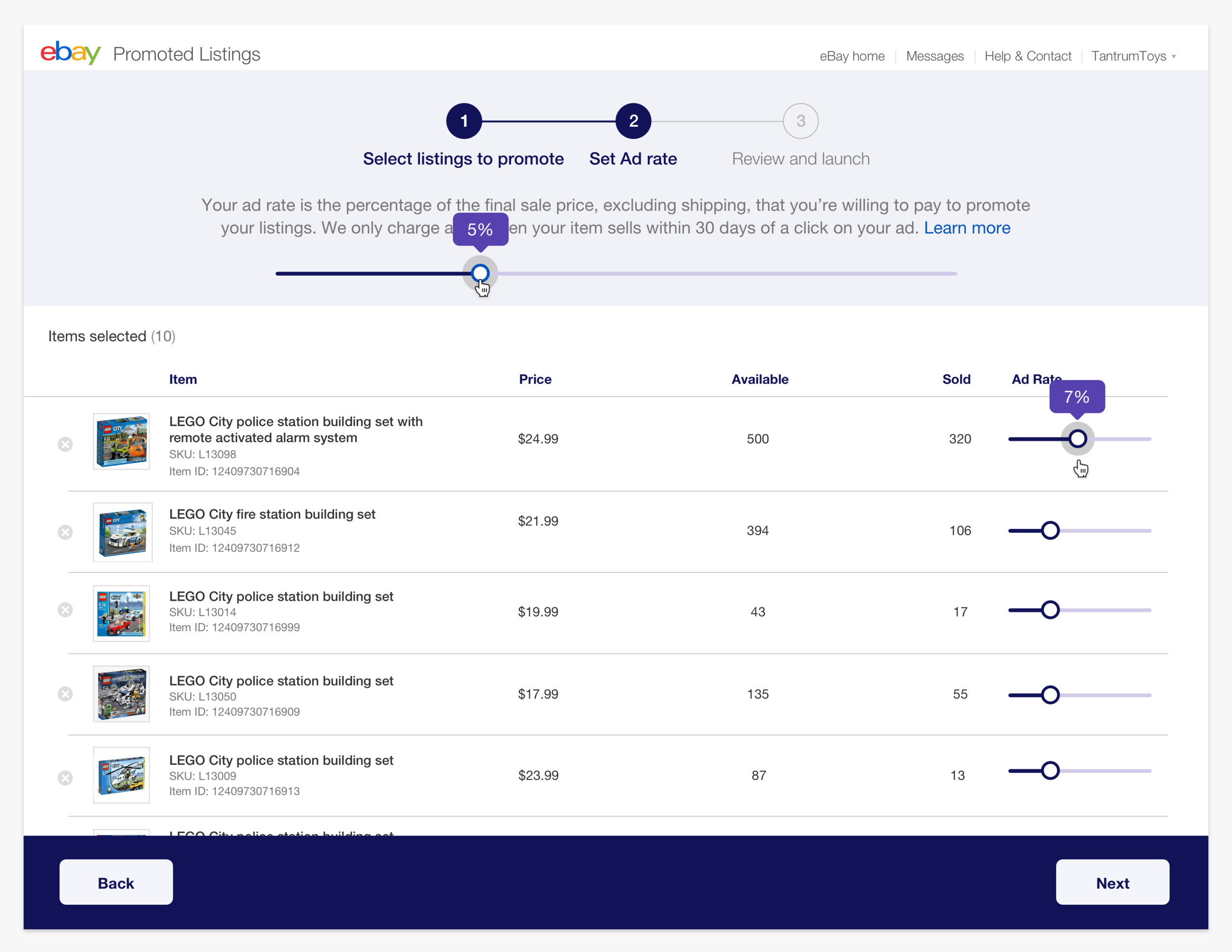The image size is (1232, 952).
Task: Click ad rate slider for SKU L13098
Action: (x=1077, y=439)
